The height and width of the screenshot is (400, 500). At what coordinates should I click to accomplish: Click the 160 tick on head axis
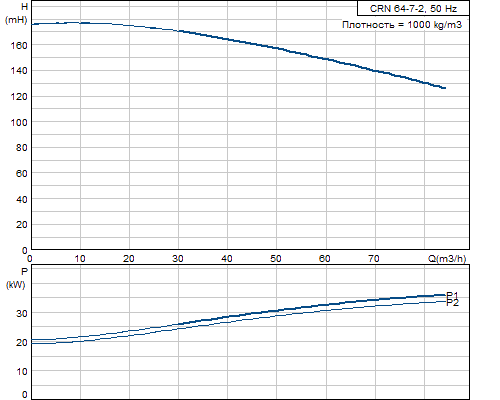[x=19, y=45]
